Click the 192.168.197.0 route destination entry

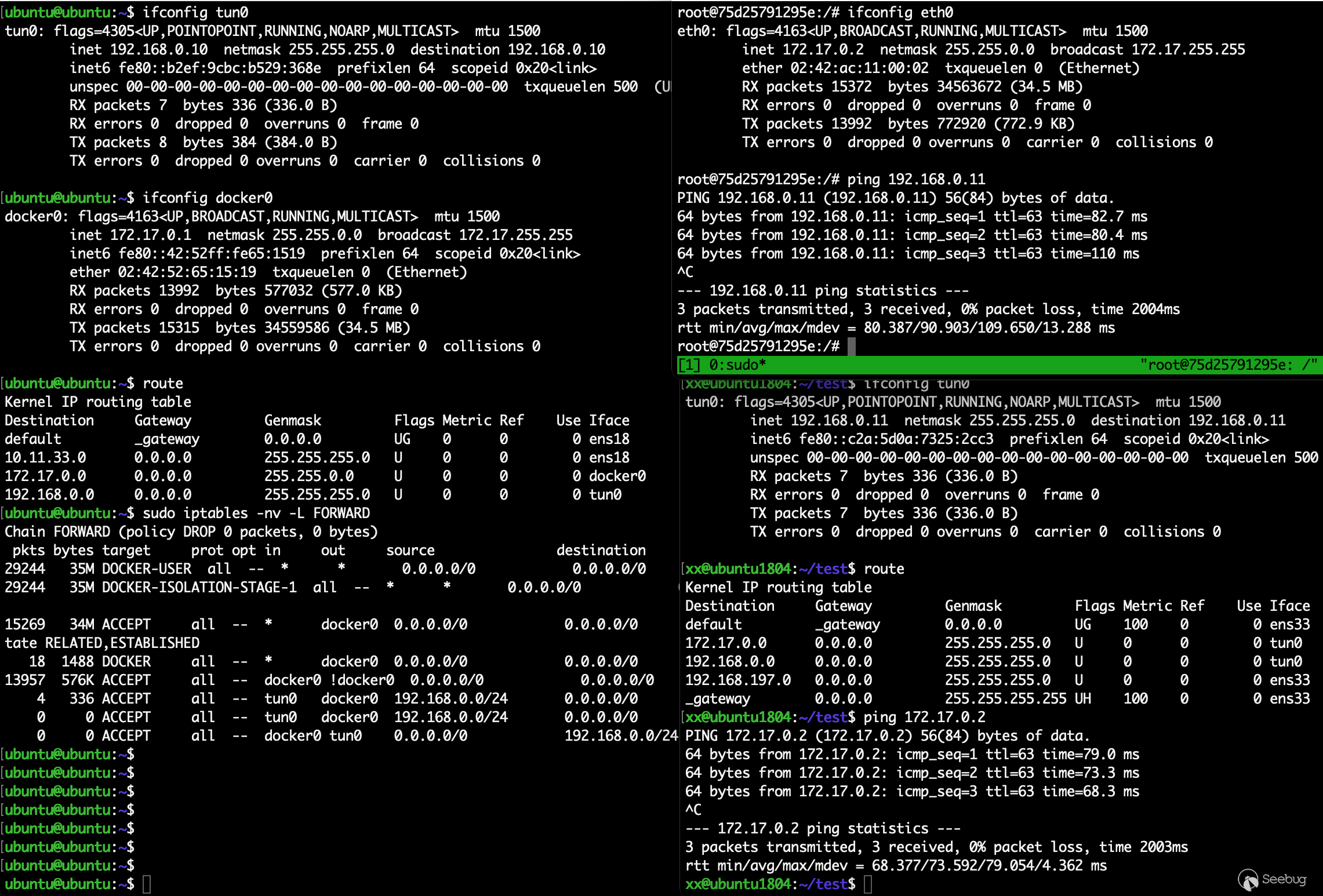[737, 680]
